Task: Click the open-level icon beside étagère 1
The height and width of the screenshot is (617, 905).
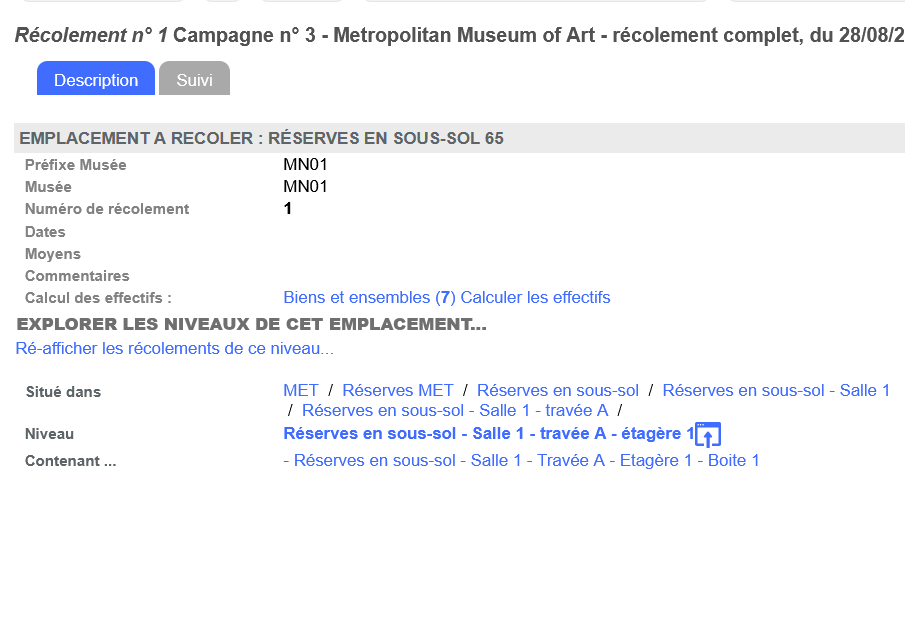Action: [x=708, y=435]
